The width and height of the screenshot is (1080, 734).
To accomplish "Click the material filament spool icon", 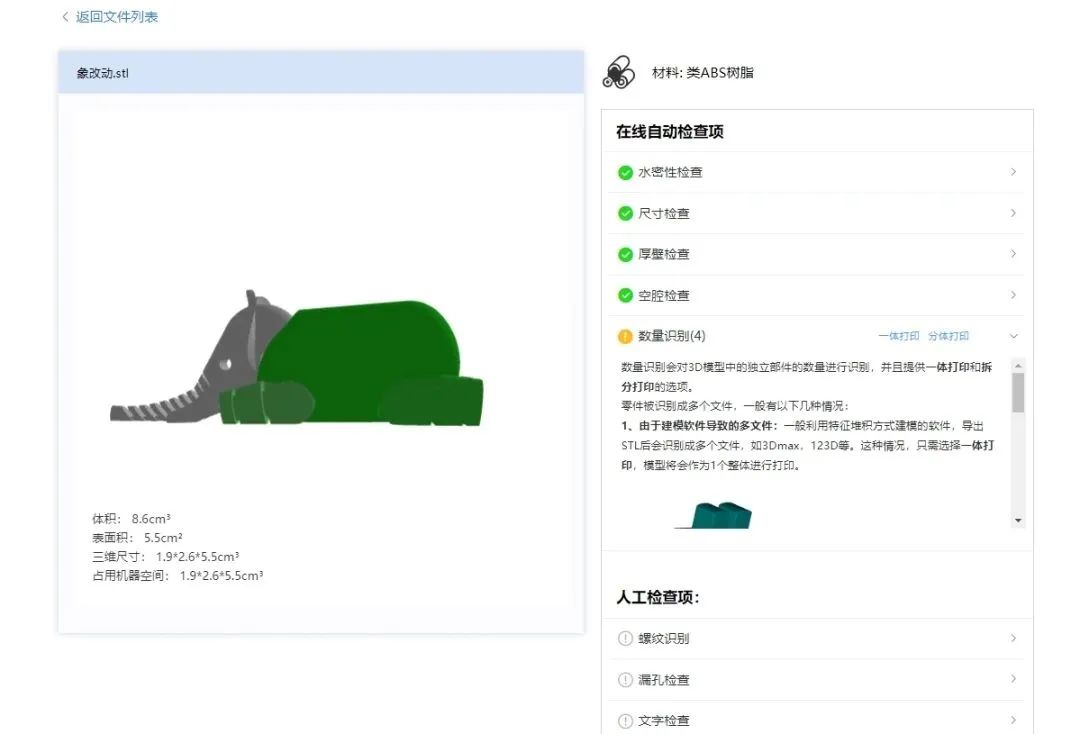I will (x=618, y=73).
